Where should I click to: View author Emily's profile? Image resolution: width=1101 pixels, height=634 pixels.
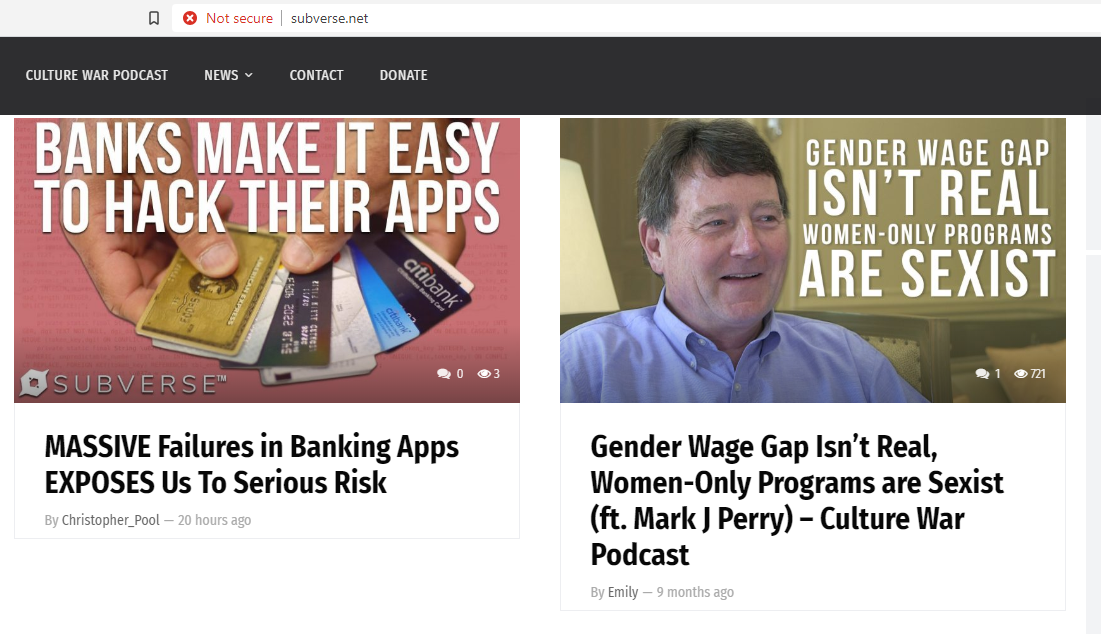623,592
